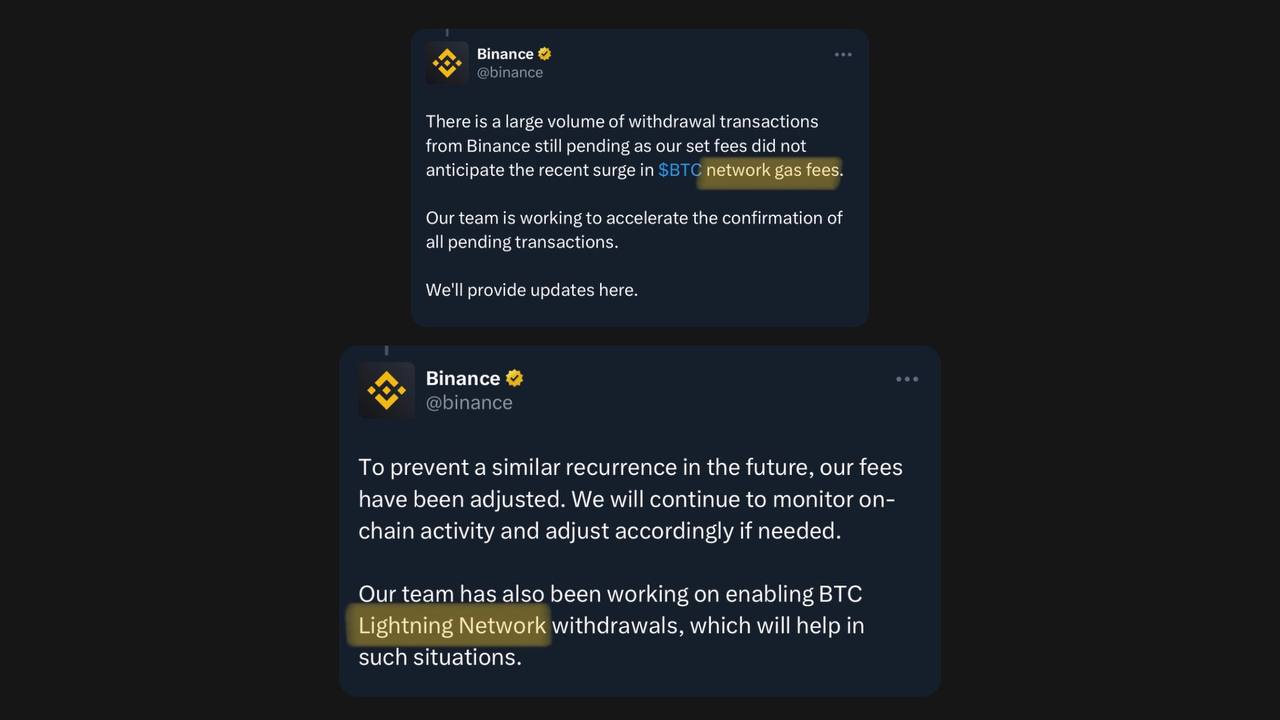
Task: Click Binance display name on the fees adjusted tweet
Action: pyautogui.click(x=462, y=378)
